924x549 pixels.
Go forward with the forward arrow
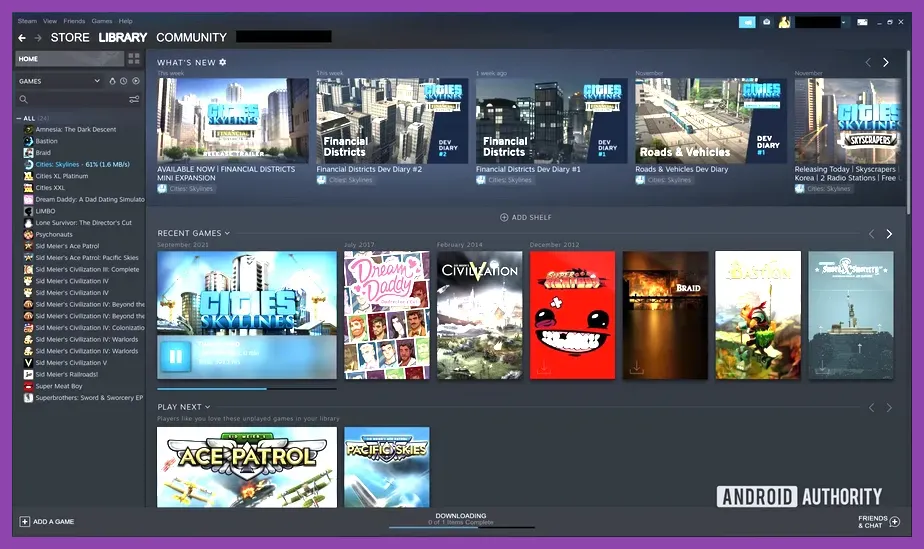point(38,38)
